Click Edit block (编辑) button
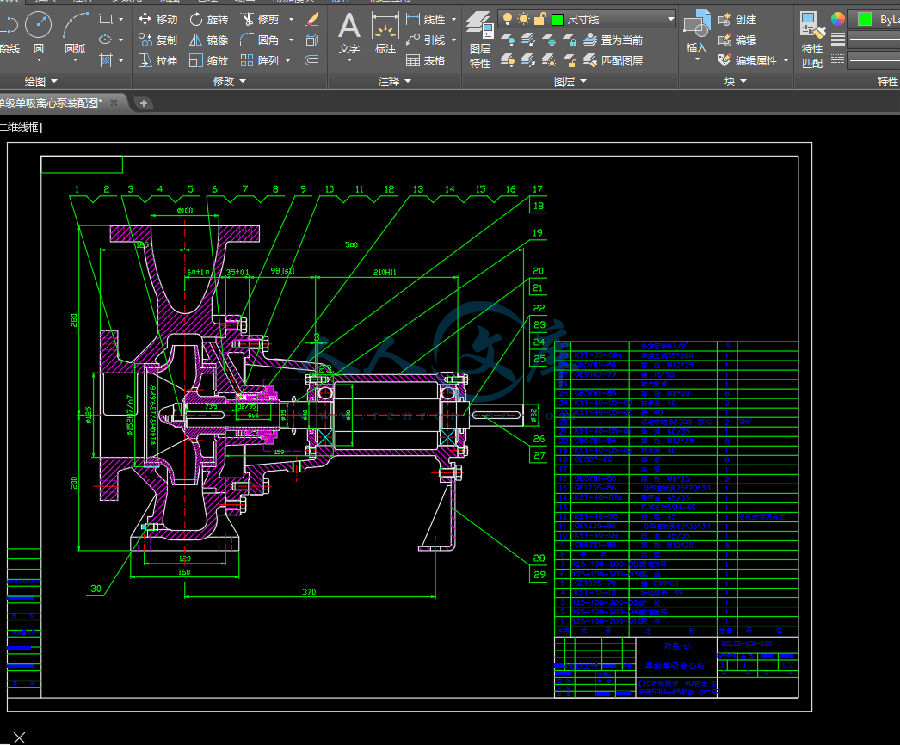900x745 pixels. point(737,40)
